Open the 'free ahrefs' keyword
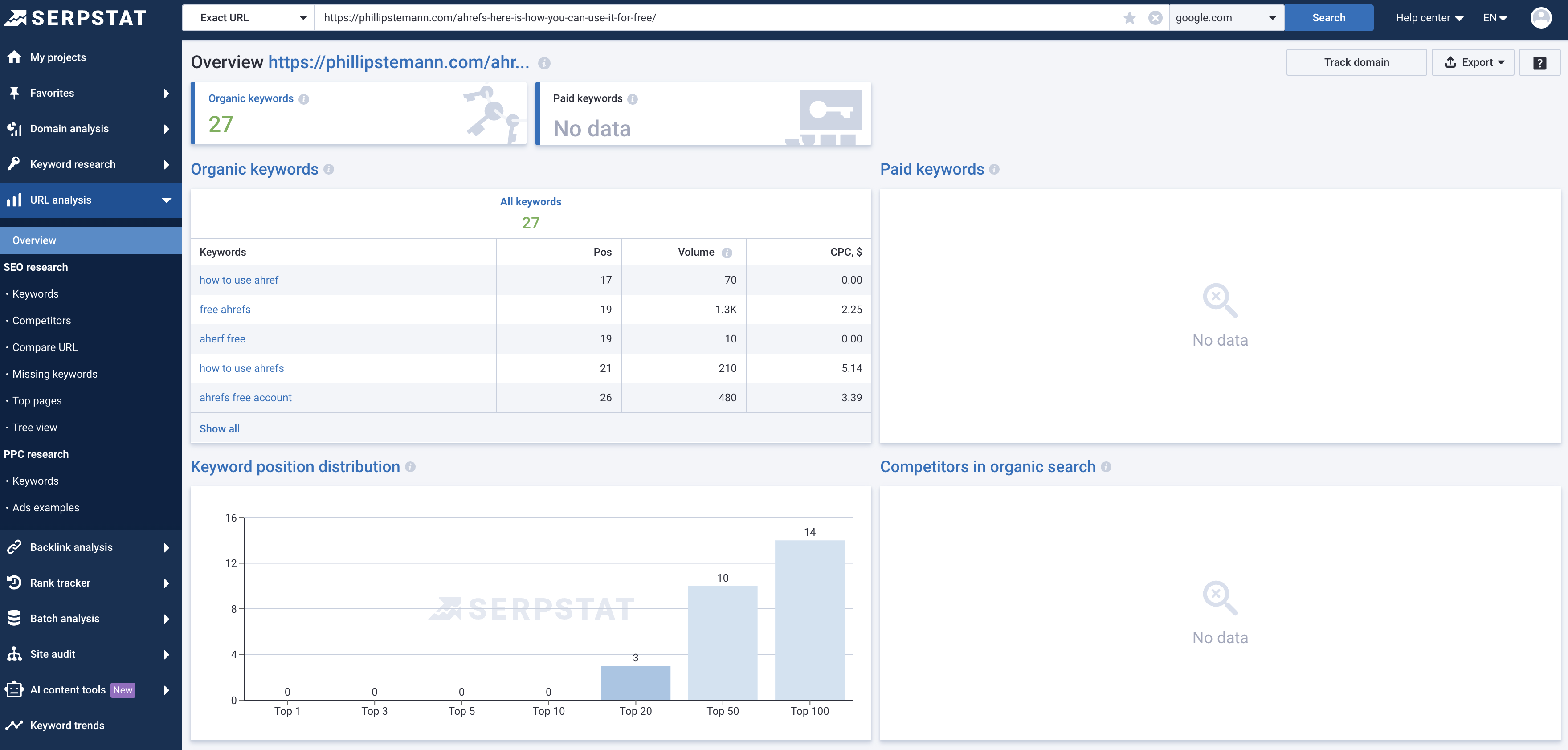Viewport: 1568px width, 750px height. click(225, 309)
